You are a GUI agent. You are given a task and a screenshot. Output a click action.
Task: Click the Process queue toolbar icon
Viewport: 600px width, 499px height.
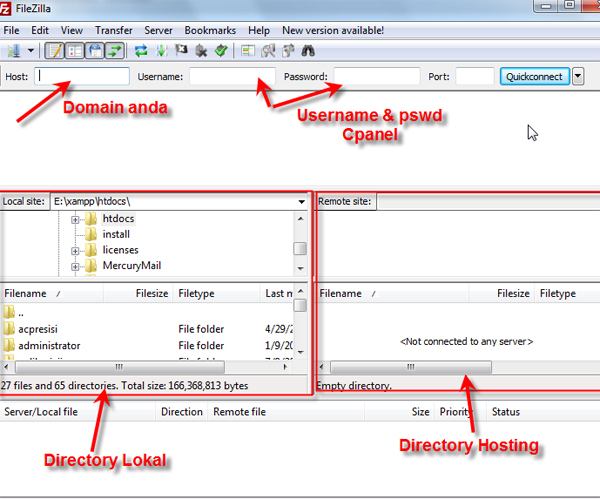pos(161,50)
